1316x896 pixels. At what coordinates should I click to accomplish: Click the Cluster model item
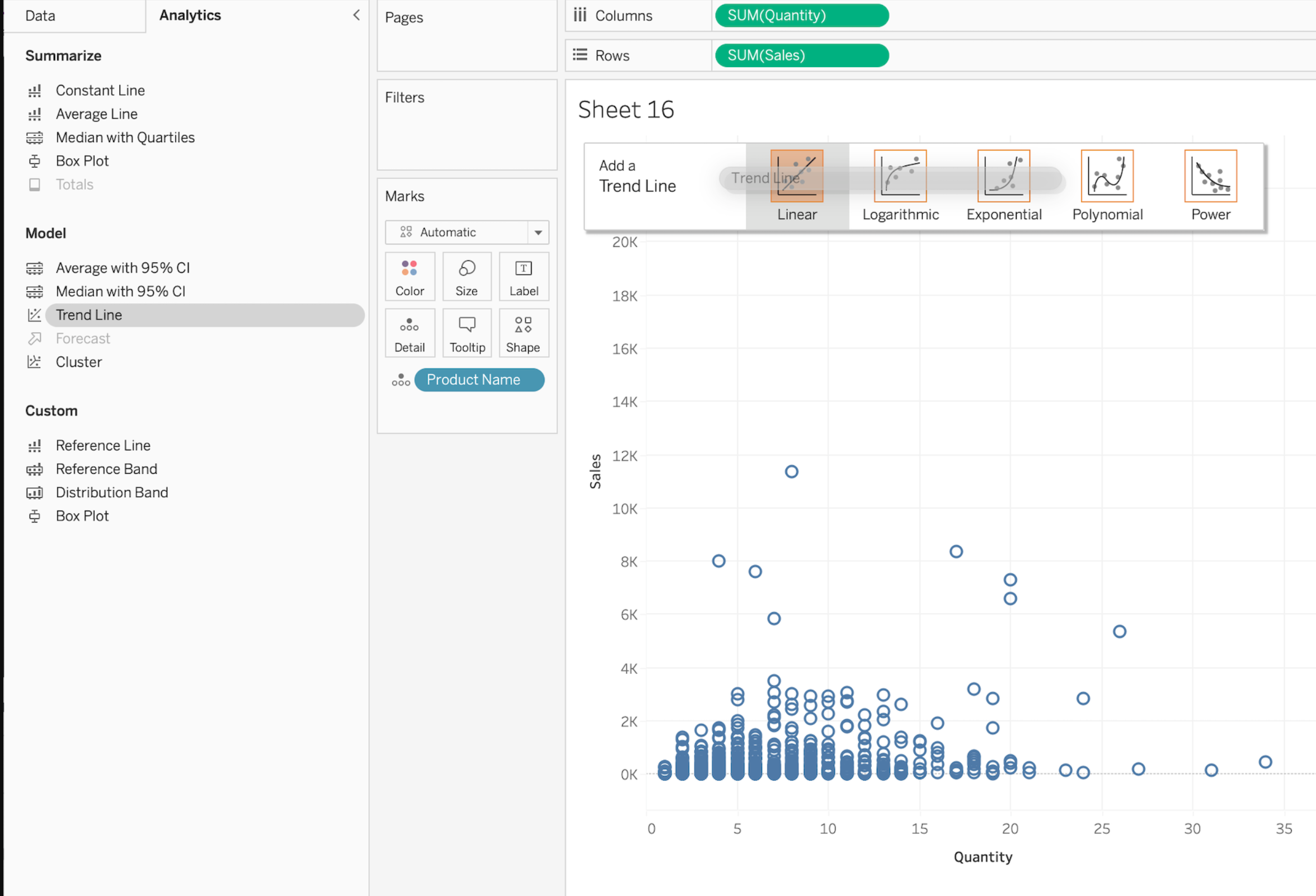click(79, 362)
